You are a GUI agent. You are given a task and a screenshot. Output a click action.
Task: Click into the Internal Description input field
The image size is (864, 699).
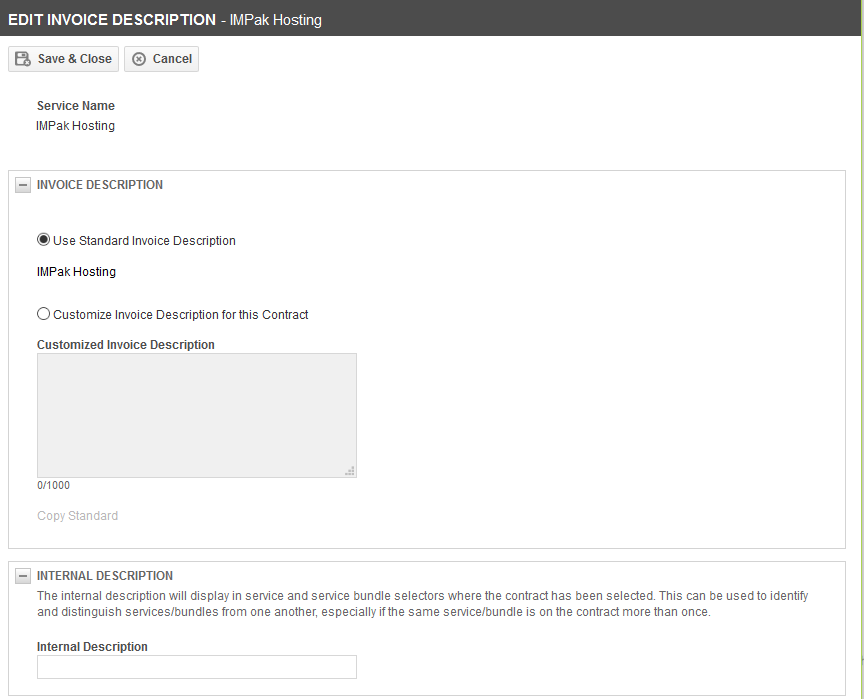[x=197, y=667]
